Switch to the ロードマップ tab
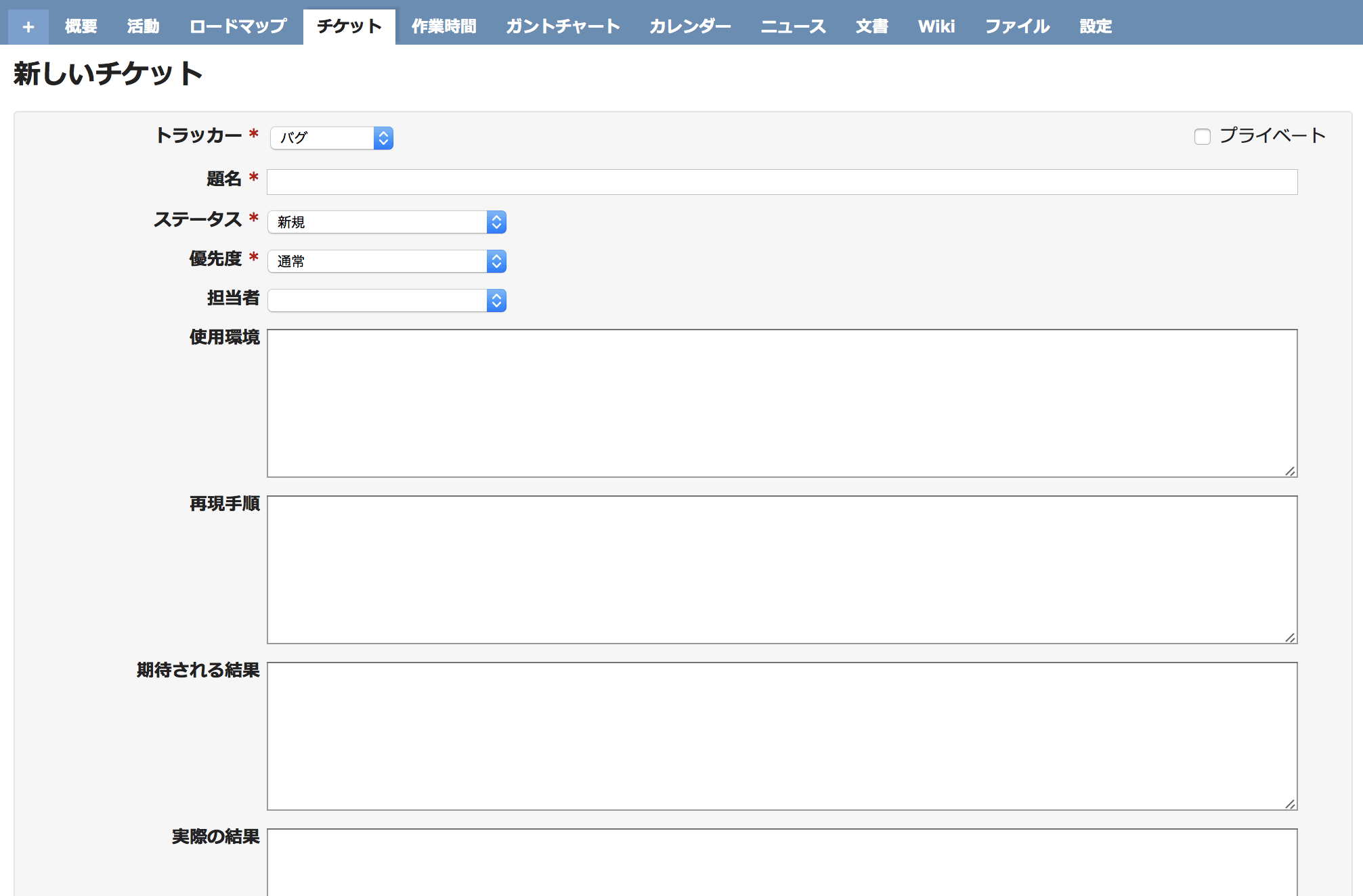The height and width of the screenshot is (896, 1363). (x=238, y=27)
